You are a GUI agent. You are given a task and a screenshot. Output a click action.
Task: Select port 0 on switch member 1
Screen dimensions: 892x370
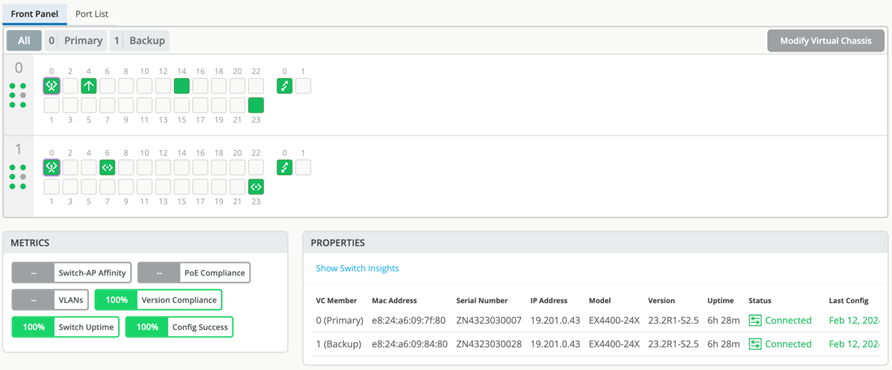point(52,167)
